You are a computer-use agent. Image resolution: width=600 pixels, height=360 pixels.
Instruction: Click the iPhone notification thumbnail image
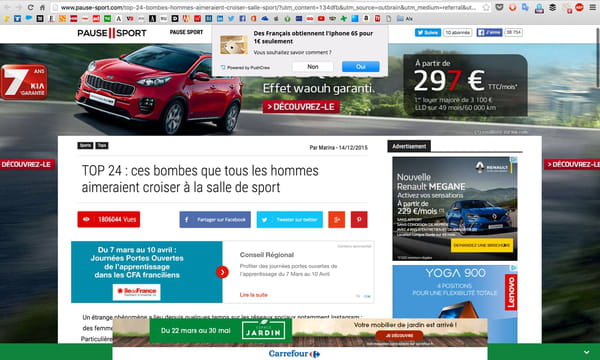point(233,44)
